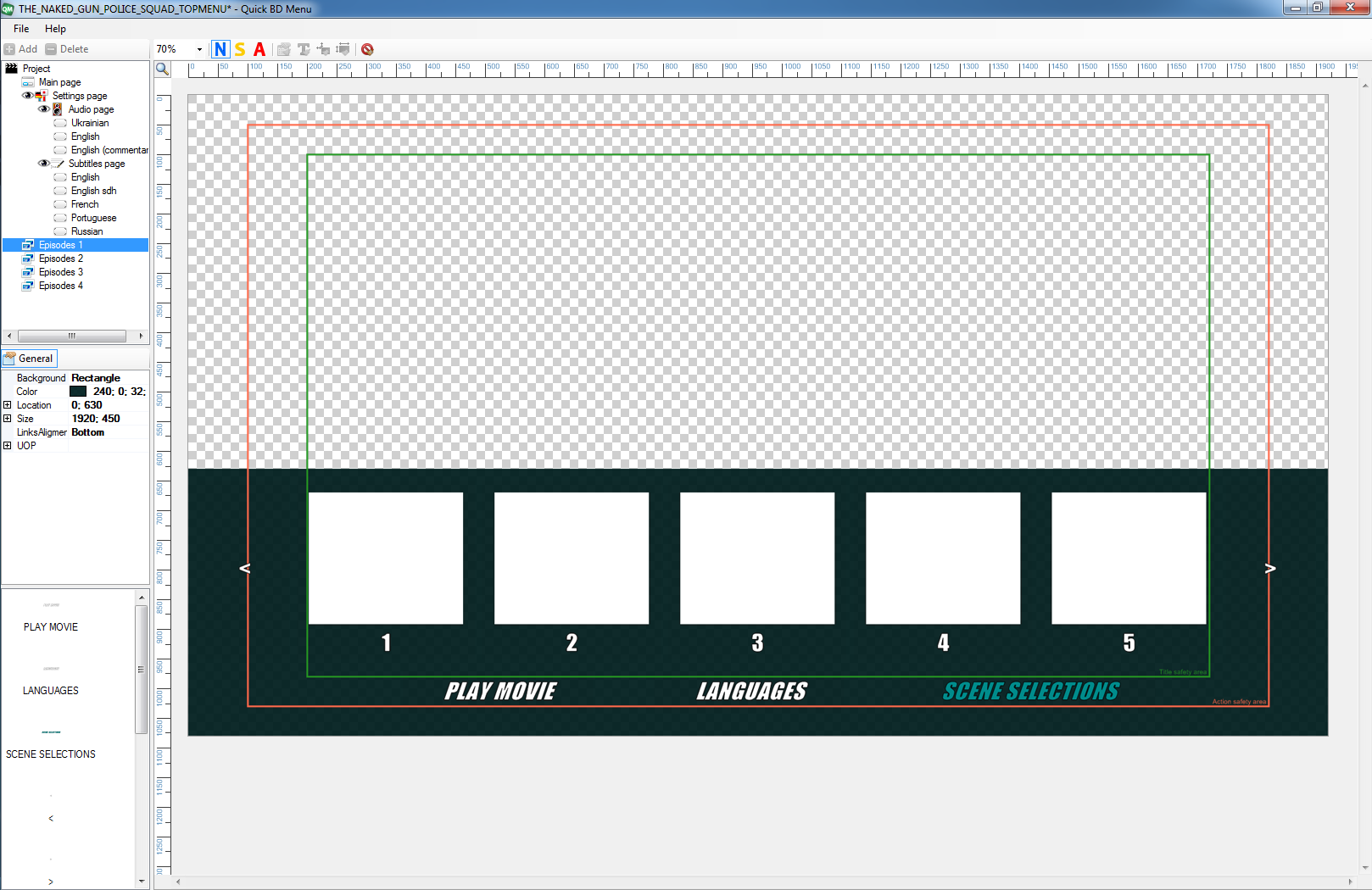Select Normal state N icon
This screenshot has width=1372, height=890.
point(220,49)
